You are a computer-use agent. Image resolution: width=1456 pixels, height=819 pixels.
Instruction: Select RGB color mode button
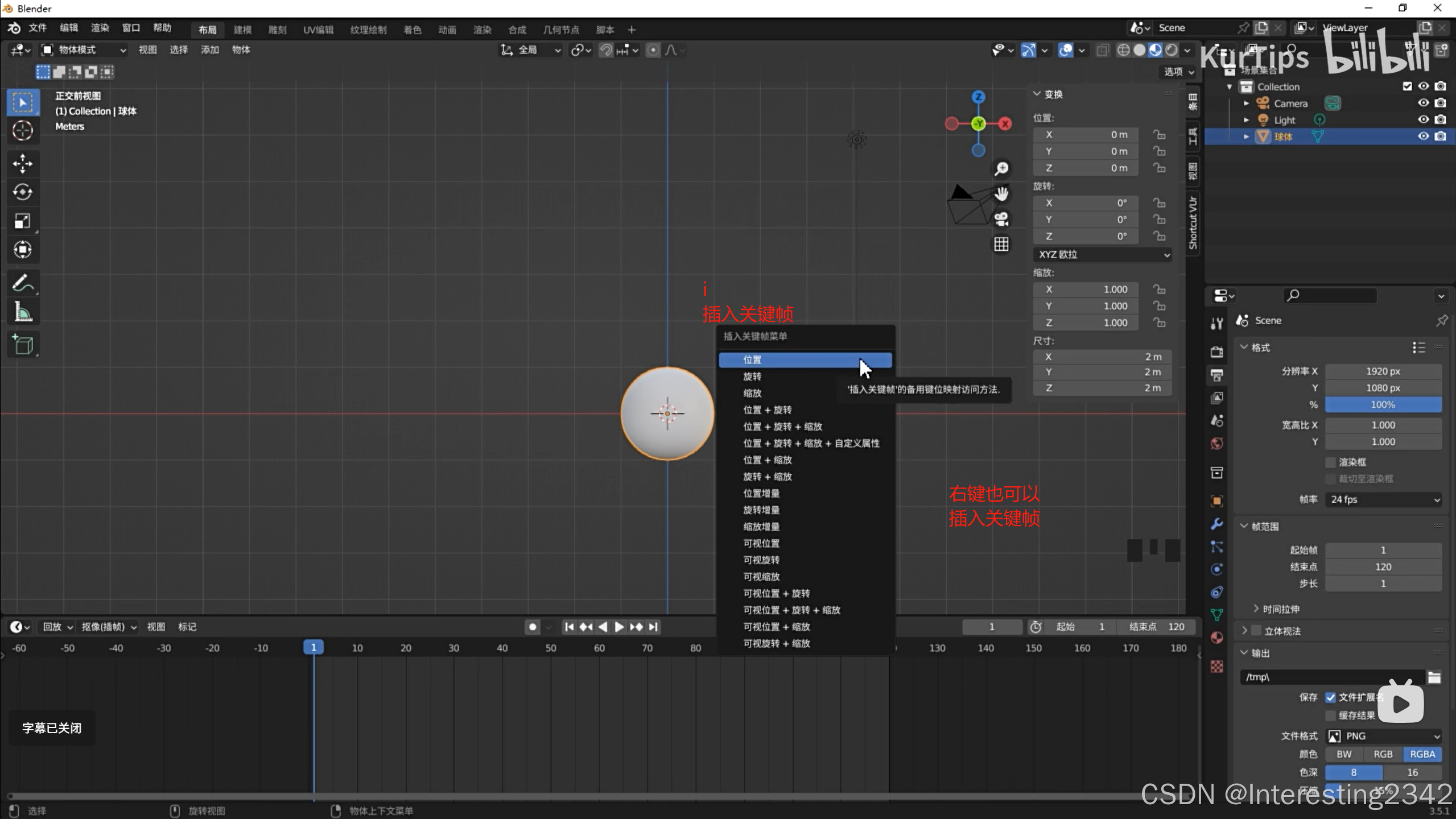1383,754
